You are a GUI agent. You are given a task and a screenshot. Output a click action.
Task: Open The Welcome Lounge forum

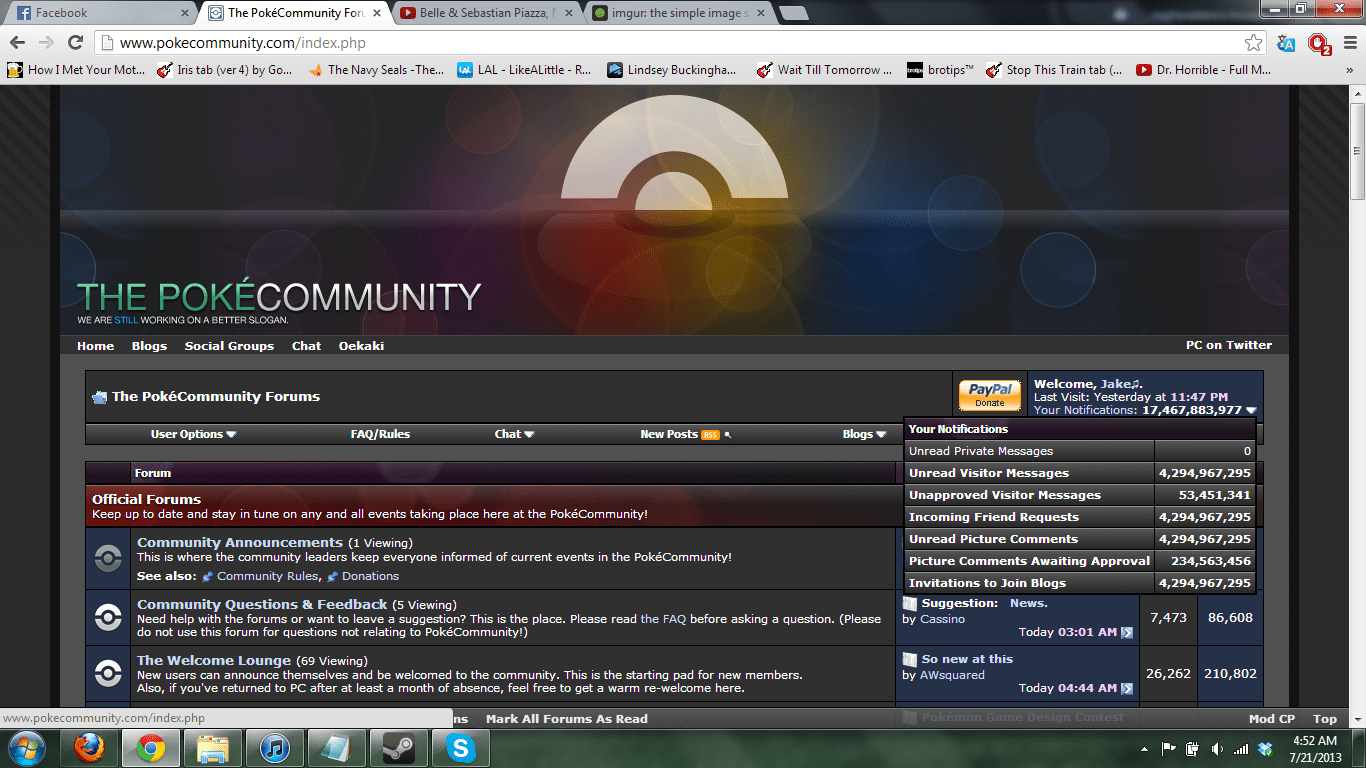pos(214,660)
